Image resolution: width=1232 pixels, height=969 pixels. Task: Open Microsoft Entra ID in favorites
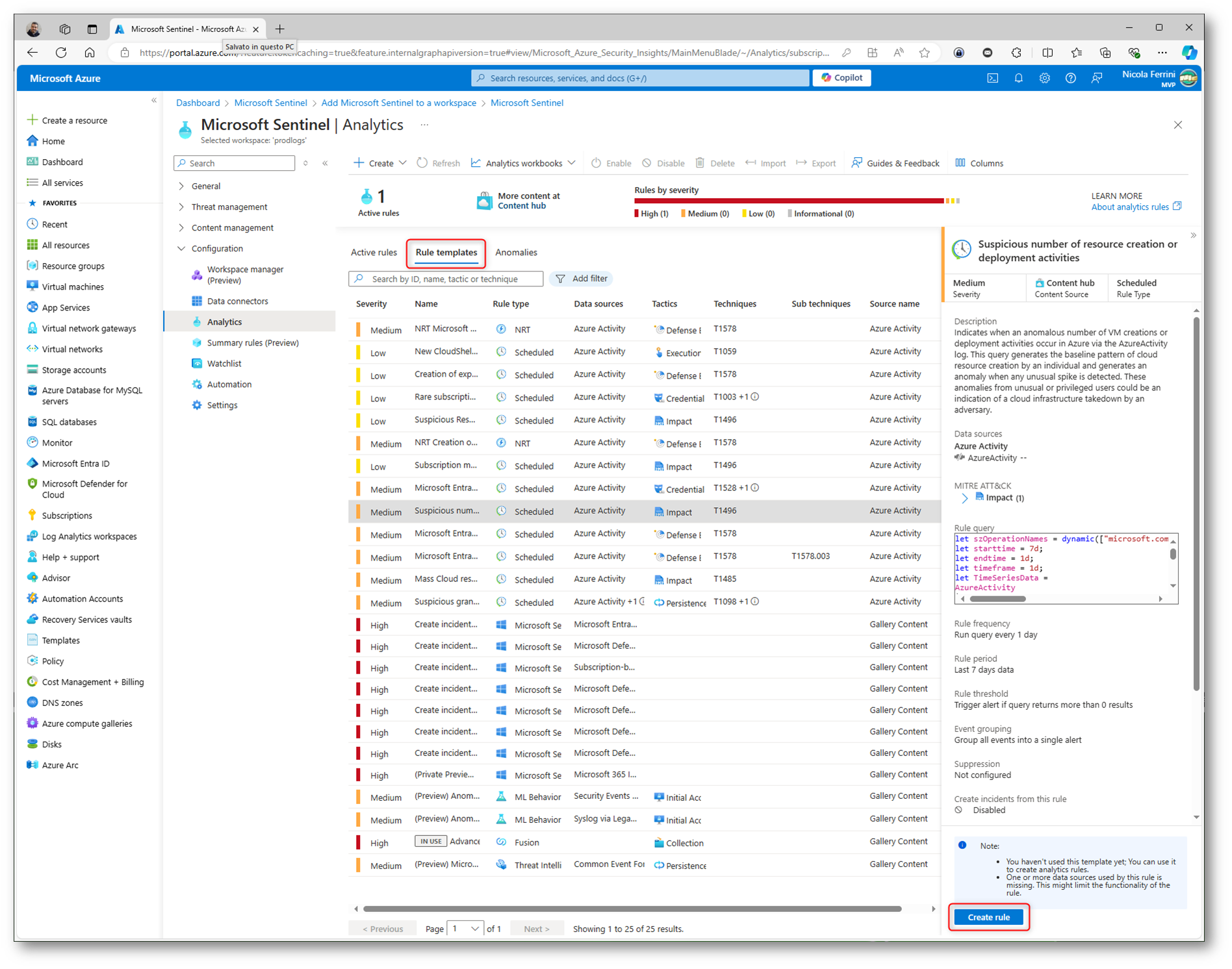click(75, 463)
